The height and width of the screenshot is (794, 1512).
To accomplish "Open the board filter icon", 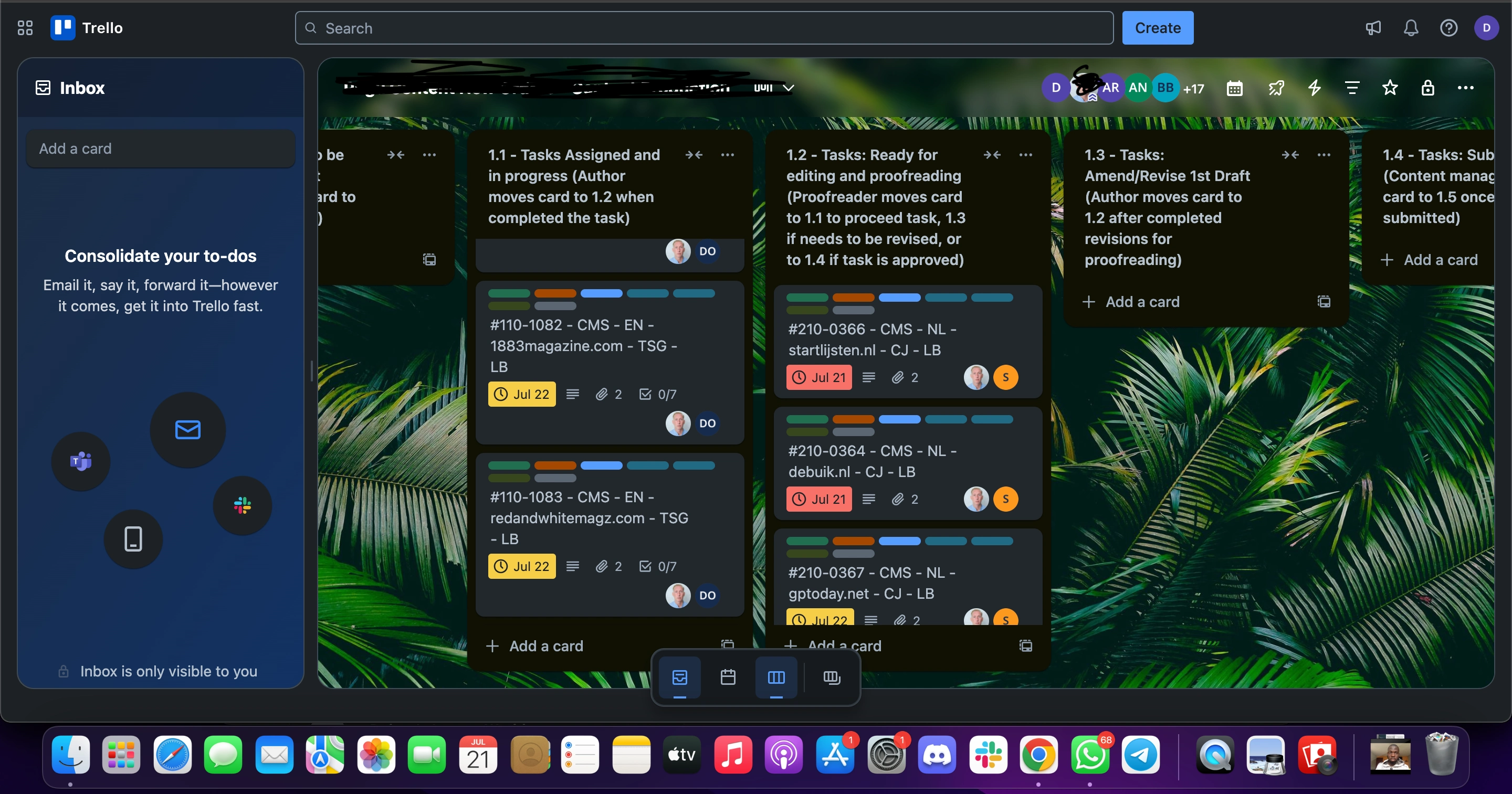I will (1352, 88).
